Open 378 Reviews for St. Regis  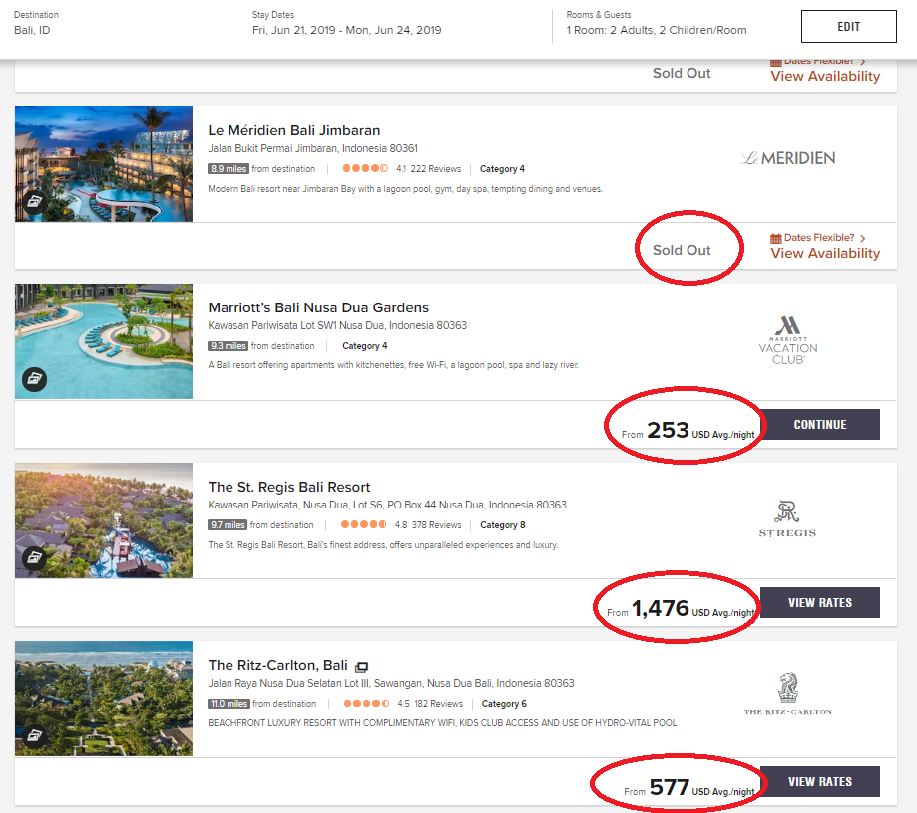pyautogui.click(x=436, y=525)
